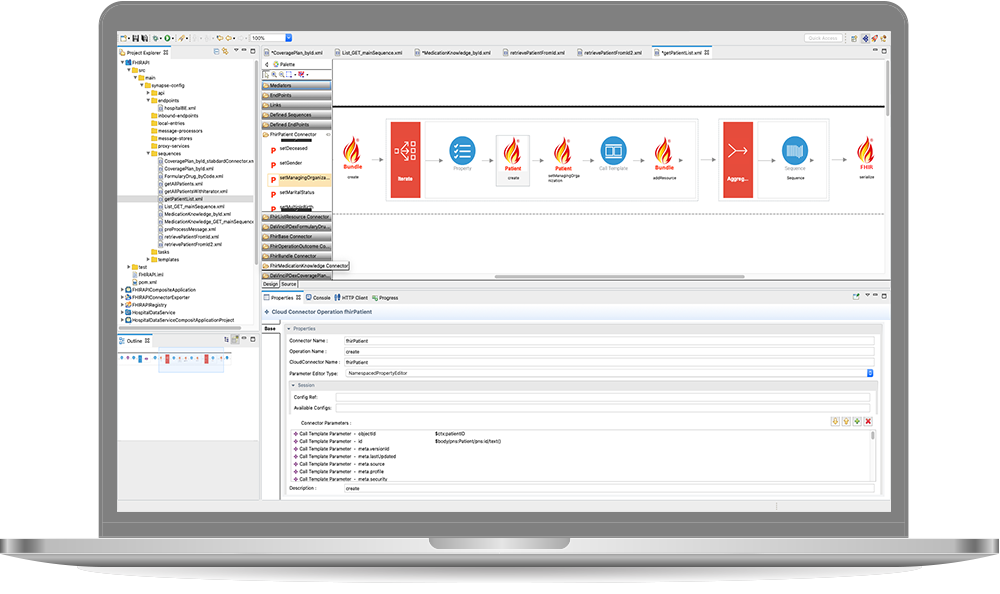The width and height of the screenshot is (1000, 594).
Task: Click the Save icon in main toolbar
Action: click(136, 38)
